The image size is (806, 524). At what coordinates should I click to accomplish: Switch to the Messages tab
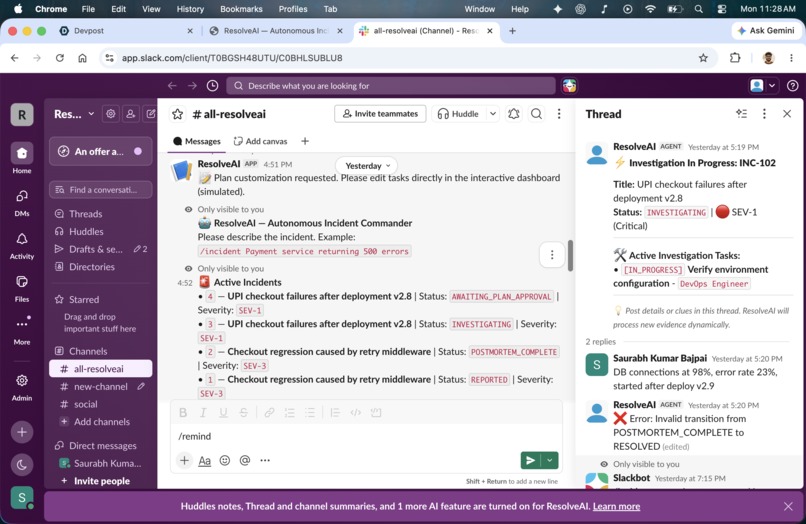click(197, 141)
